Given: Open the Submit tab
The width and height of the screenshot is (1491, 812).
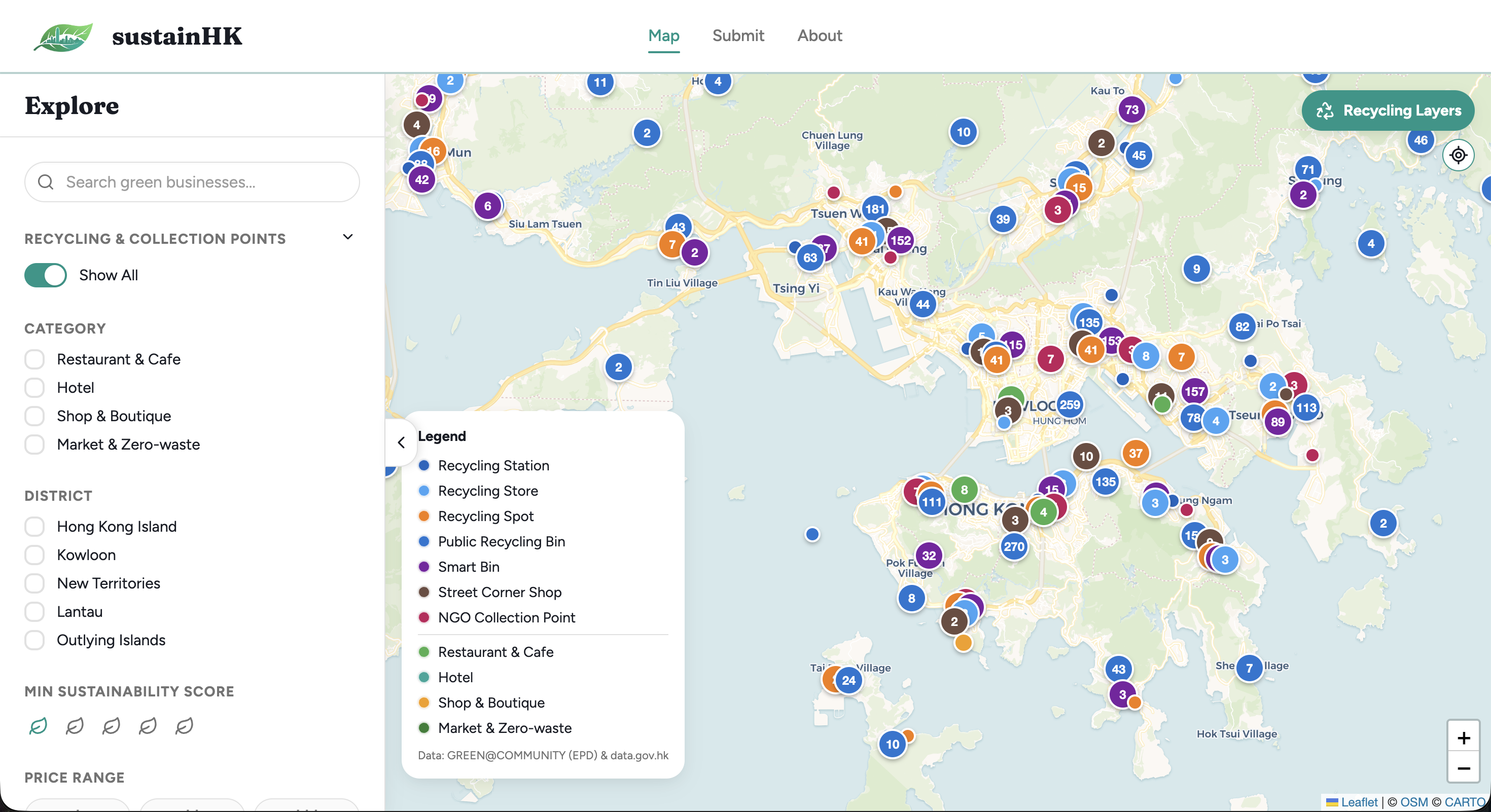Looking at the screenshot, I should click(738, 35).
